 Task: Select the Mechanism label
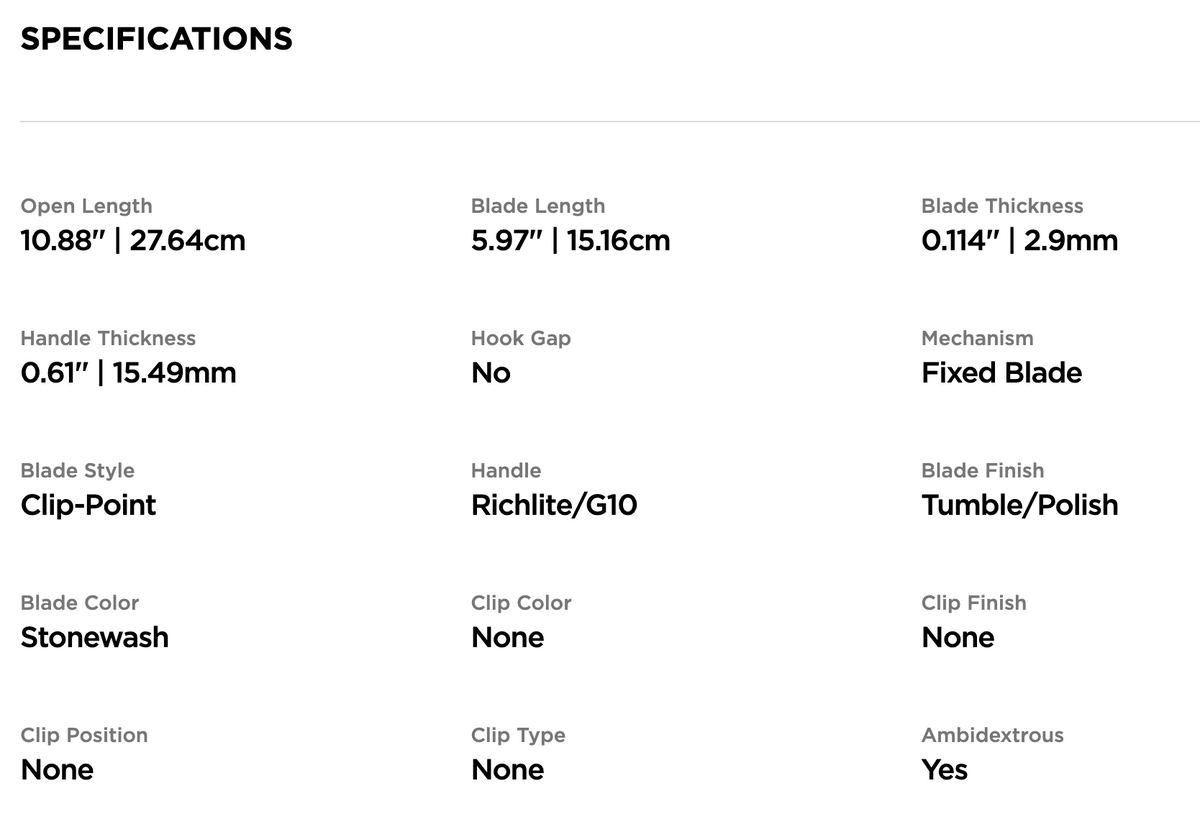click(x=977, y=338)
